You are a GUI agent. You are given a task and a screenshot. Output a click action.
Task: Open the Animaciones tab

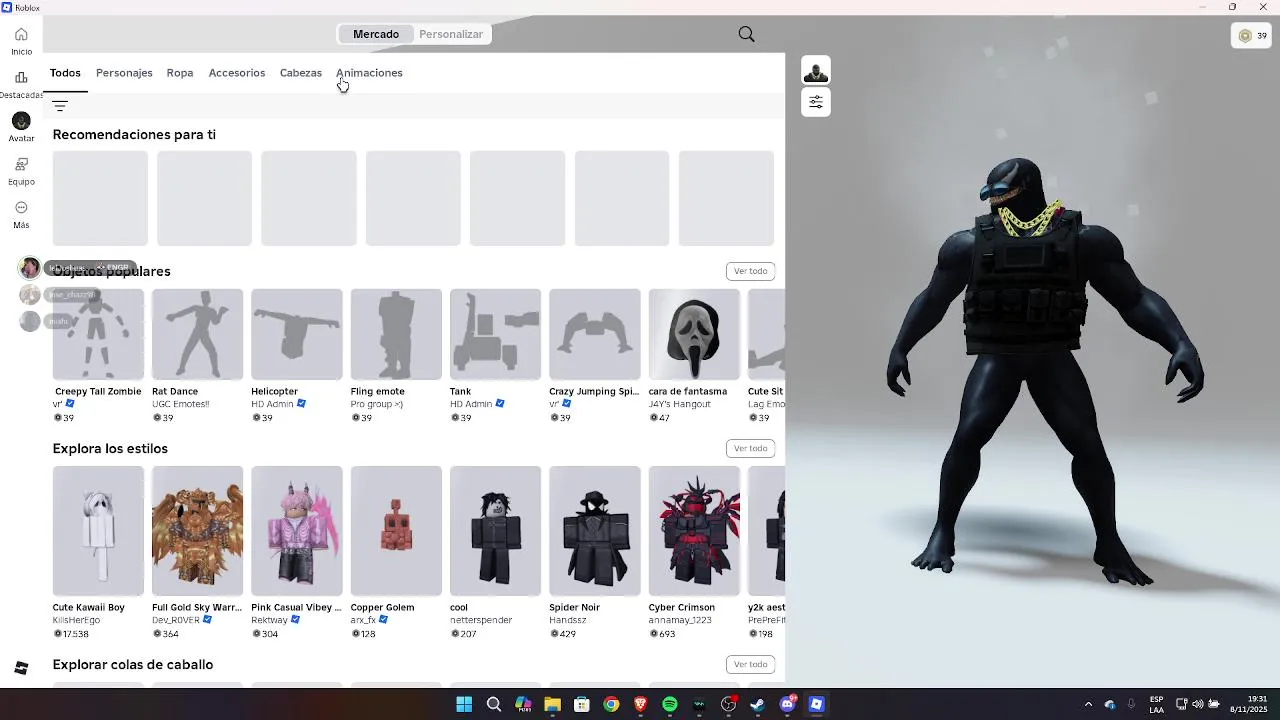pyautogui.click(x=369, y=73)
